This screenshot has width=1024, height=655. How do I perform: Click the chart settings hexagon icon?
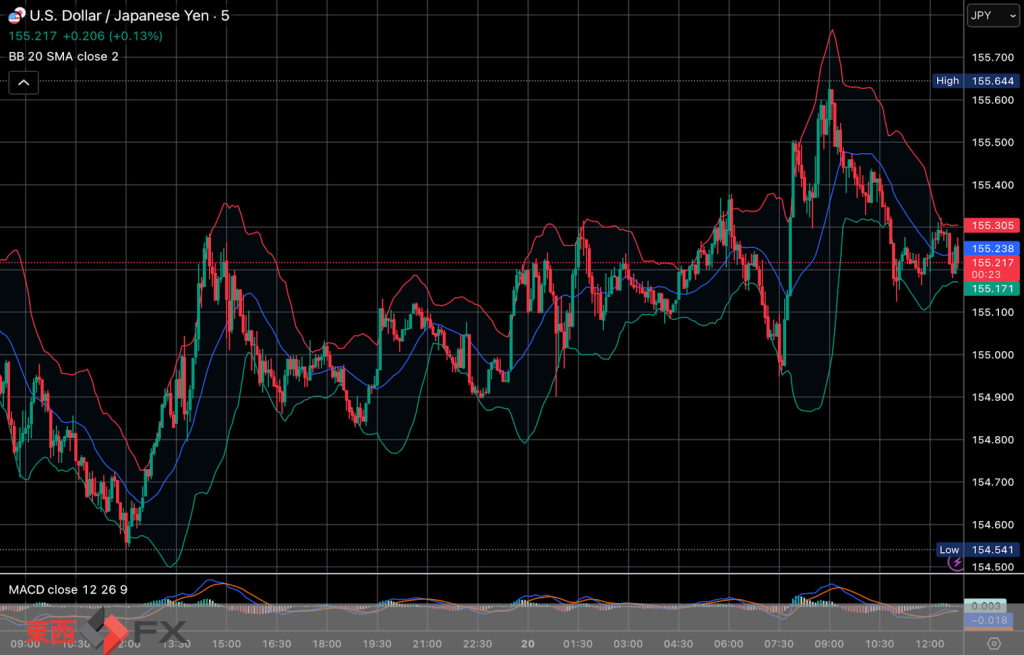tap(993, 643)
